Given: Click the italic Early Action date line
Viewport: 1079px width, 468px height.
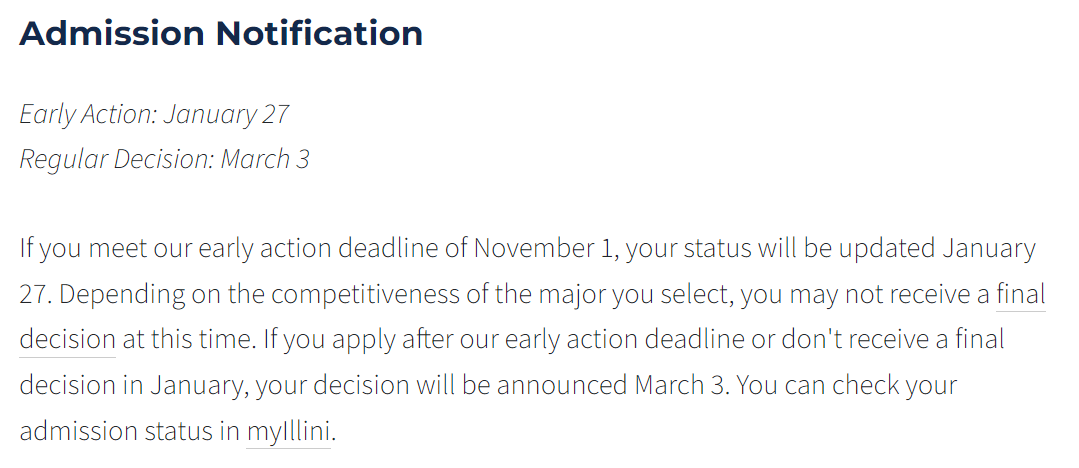Looking at the screenshot, I should point(154,114).
